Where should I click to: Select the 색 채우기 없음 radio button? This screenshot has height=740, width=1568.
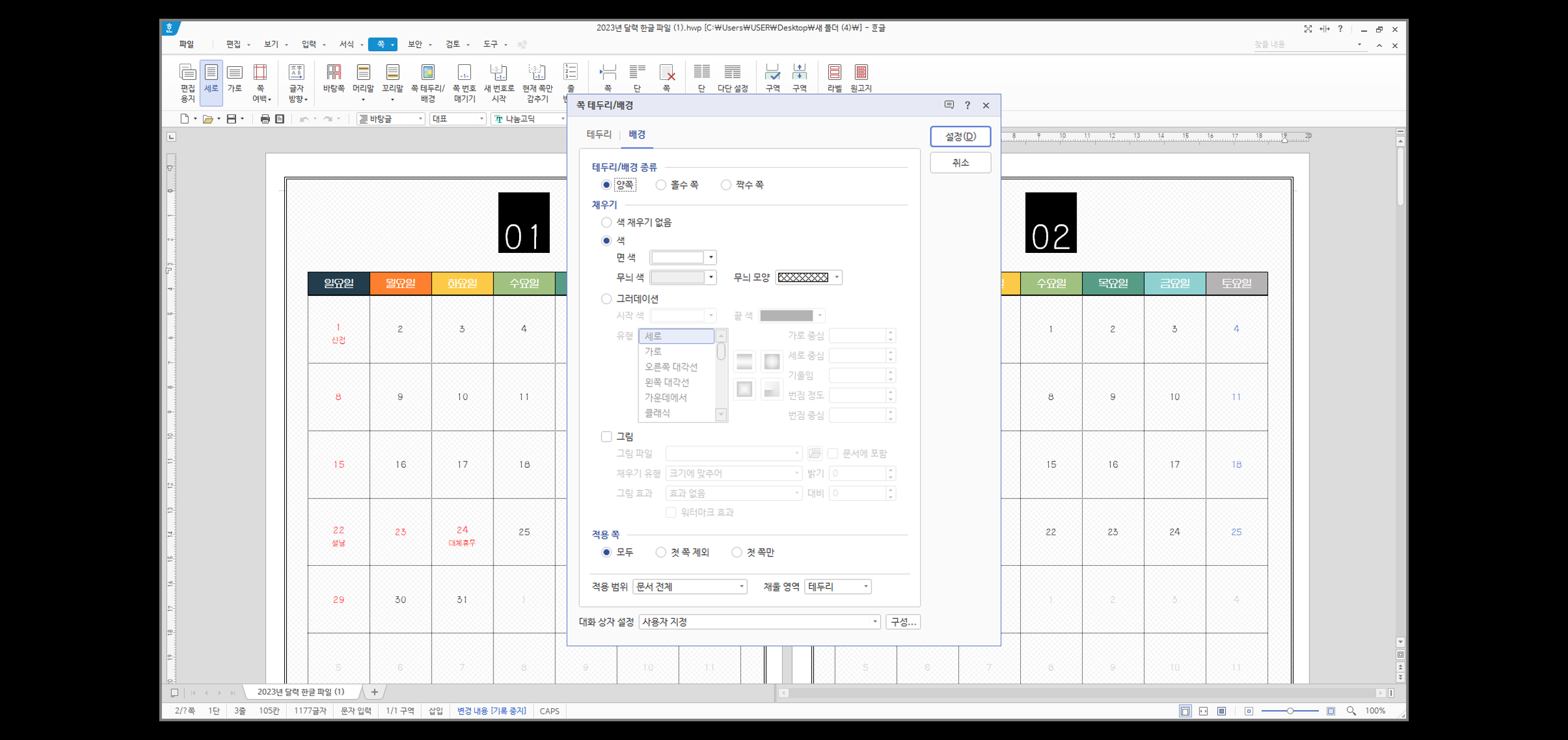tap(606, 222)
